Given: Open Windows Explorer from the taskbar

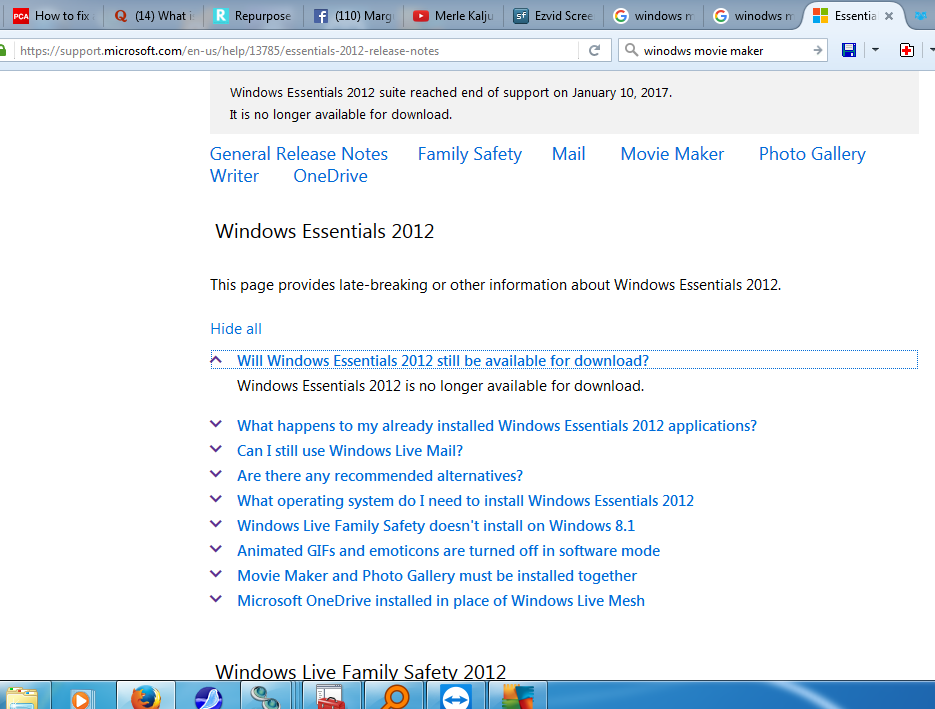Looking at the screenshot, I should coord(21,698).
